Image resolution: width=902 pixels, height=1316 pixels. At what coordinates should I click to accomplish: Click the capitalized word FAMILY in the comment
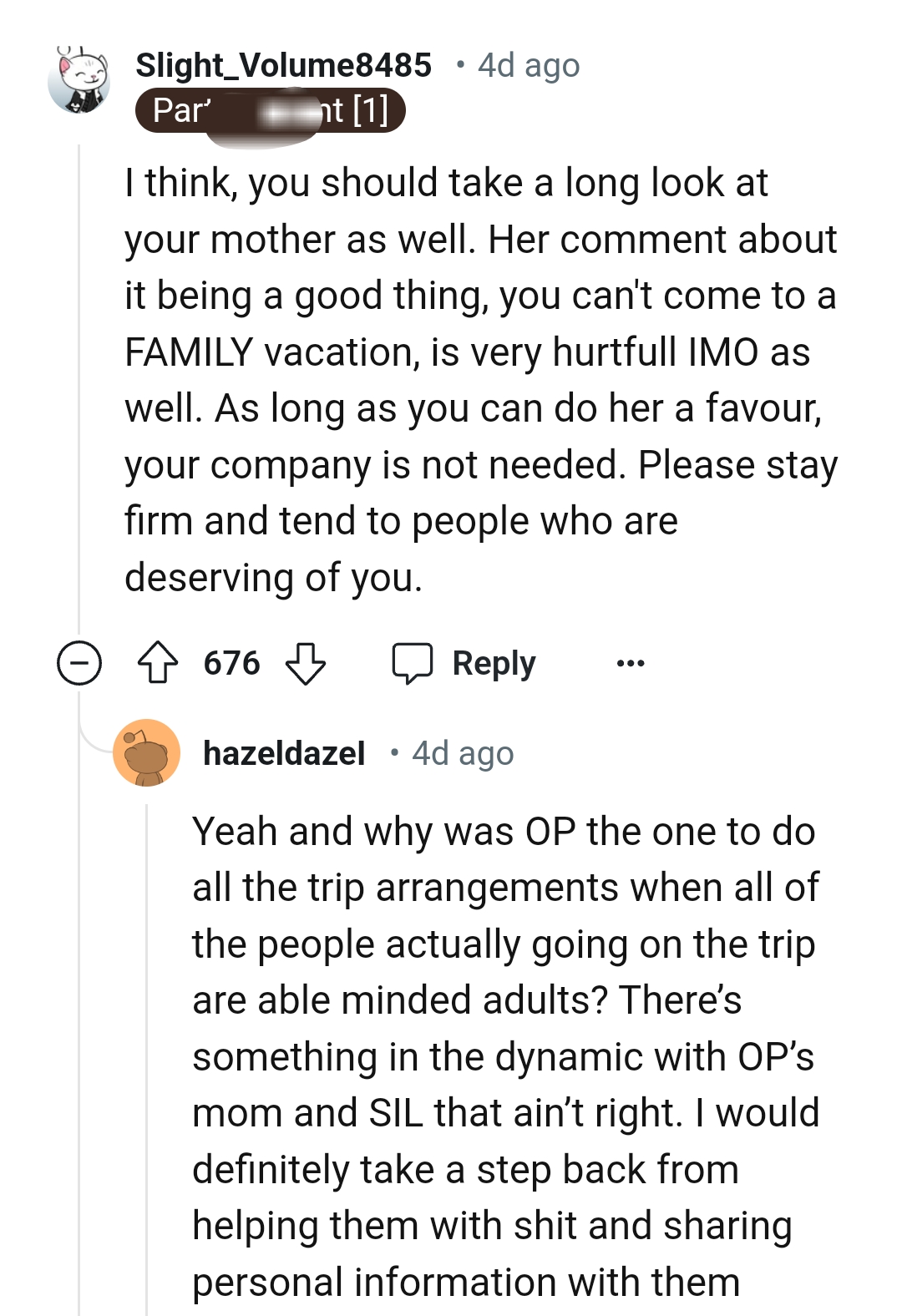[x=189, y=352]
